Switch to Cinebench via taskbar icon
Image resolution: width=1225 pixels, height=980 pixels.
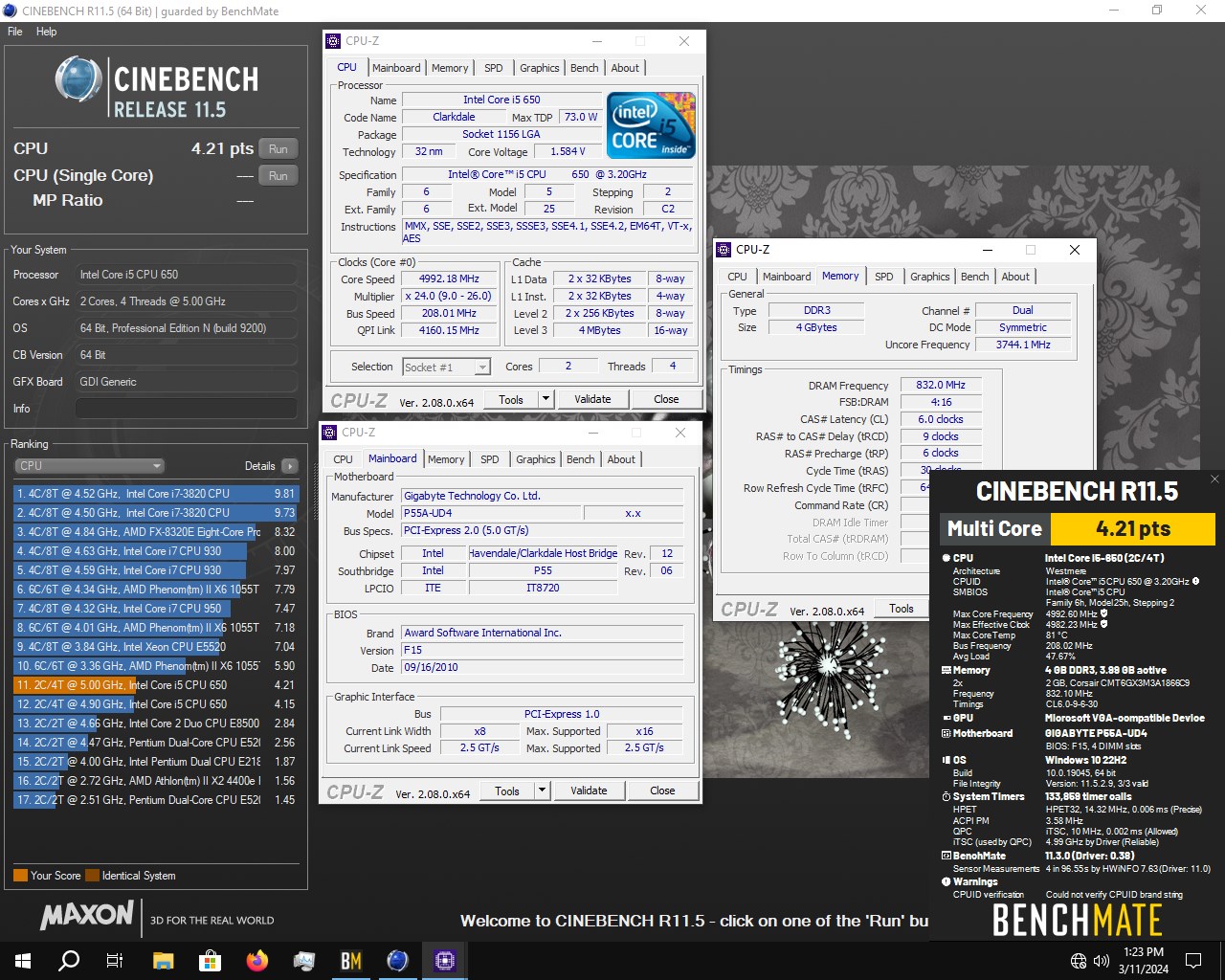(x=398, y=960)
